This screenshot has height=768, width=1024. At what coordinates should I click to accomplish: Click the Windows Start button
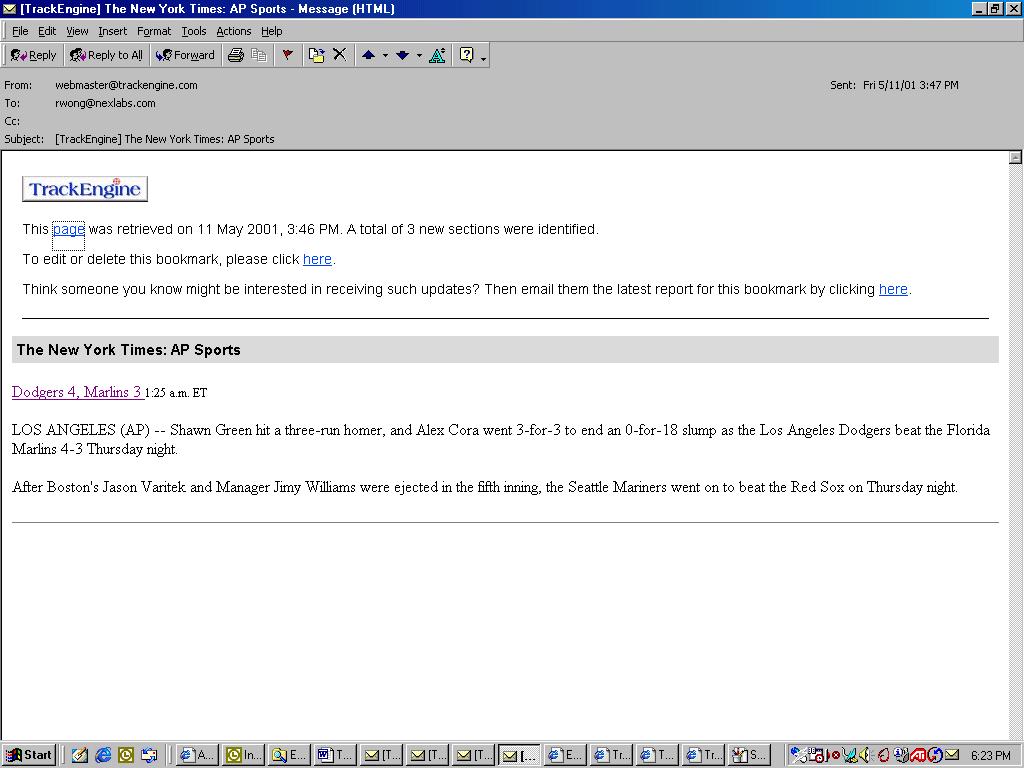[29, 755]
